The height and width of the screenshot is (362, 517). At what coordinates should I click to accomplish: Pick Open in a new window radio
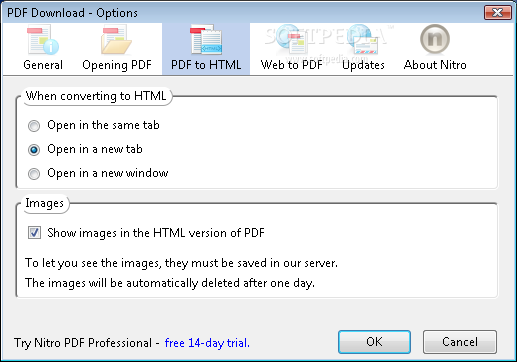[x=34, y=174]
